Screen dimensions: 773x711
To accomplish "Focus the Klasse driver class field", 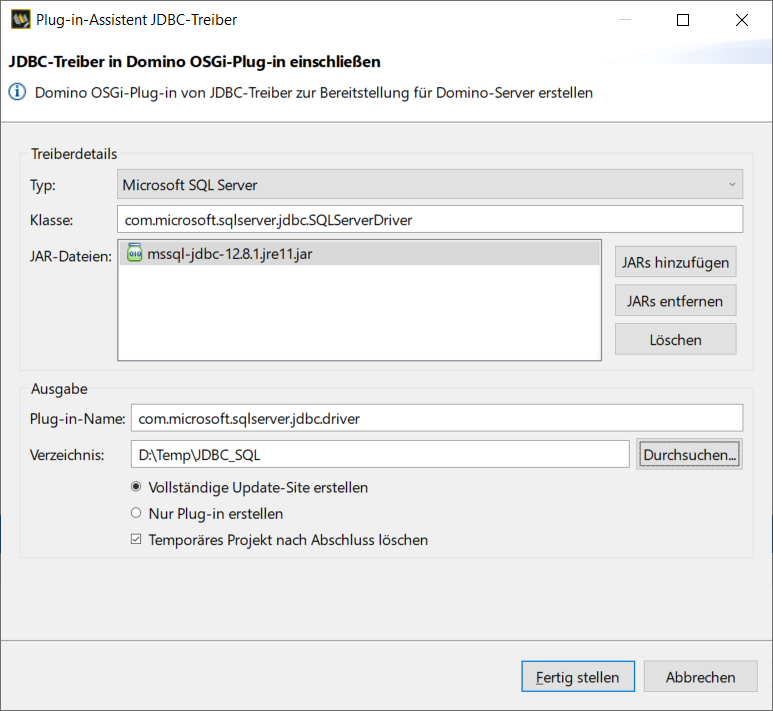I will (x=430, y=219).
